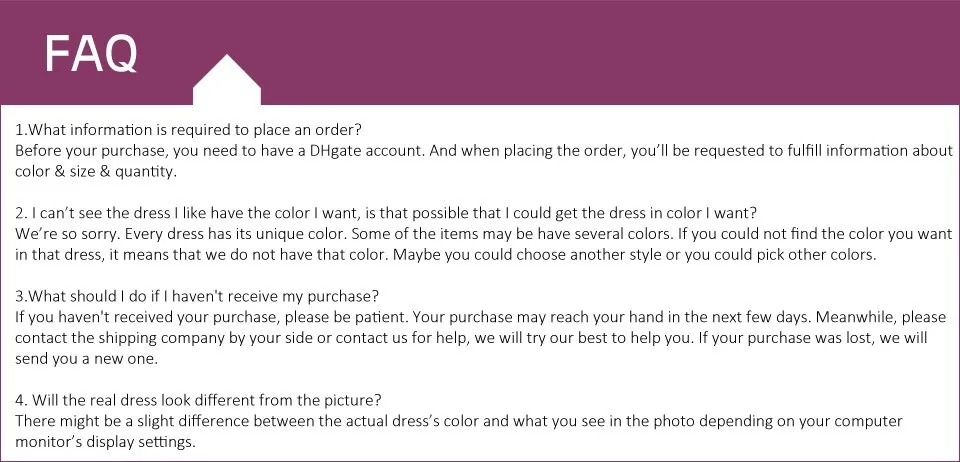
Task: Select question 1 about order information
Action: 189,130
